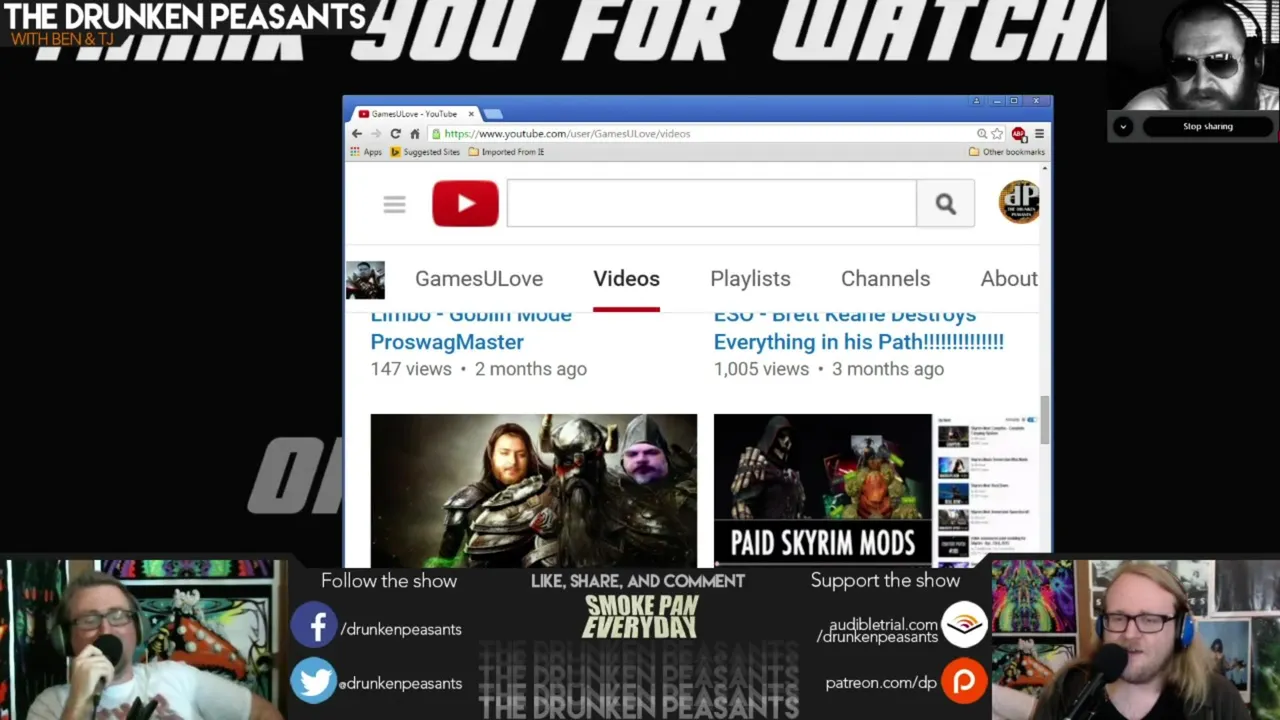
Task: Open Suggested Sites bookmark
Action: click(425, 152)
